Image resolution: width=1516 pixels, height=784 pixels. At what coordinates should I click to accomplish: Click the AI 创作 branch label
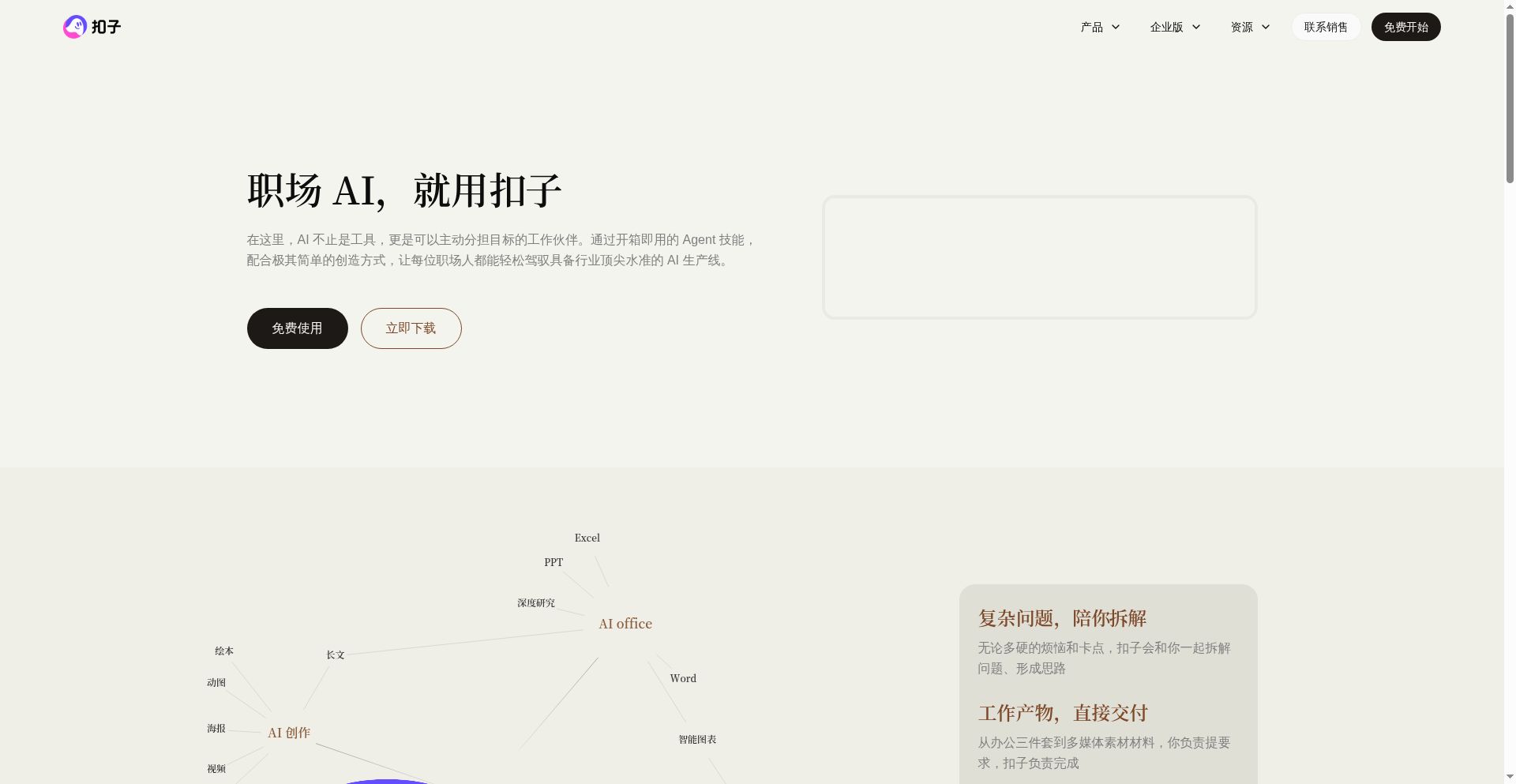tap(289, 732)
